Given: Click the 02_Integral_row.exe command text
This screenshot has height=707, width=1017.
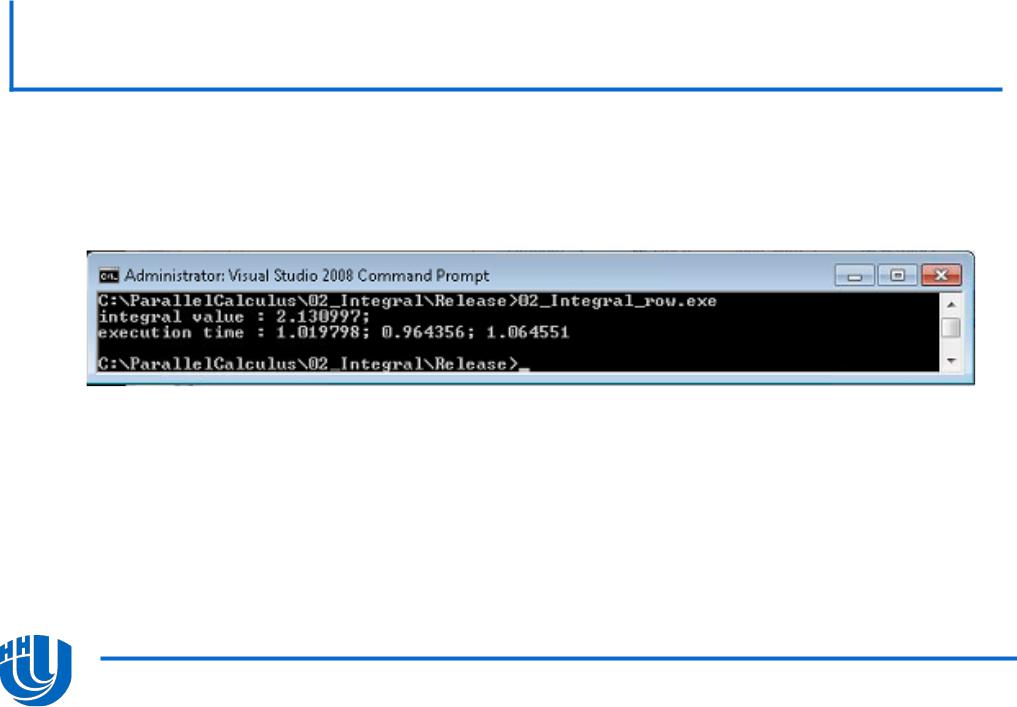Looking at the screenshot, I should tap(617, 301).
